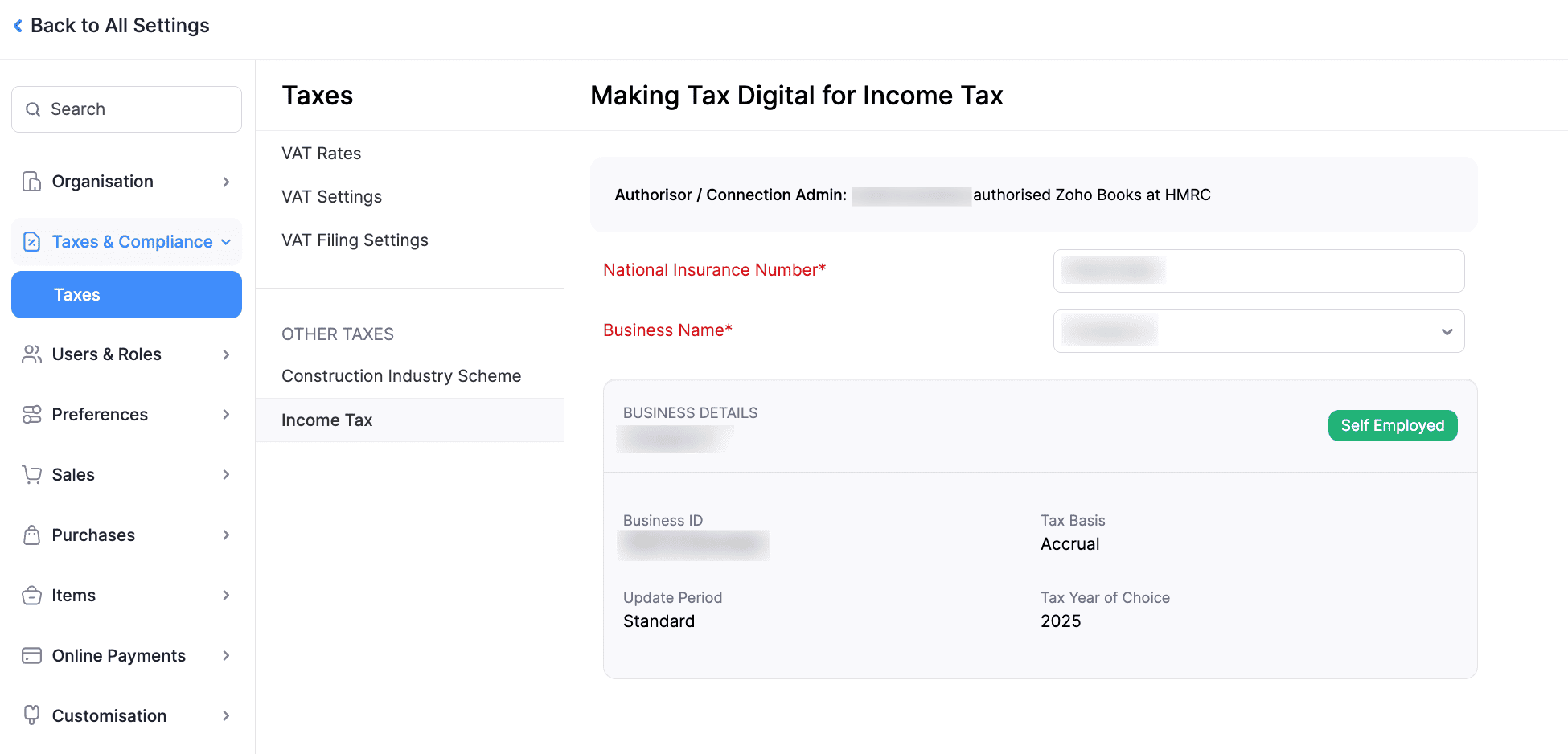Expand the Users & Roles chevron
Viewport: 1568px width, 754px height.
point(226,354)
